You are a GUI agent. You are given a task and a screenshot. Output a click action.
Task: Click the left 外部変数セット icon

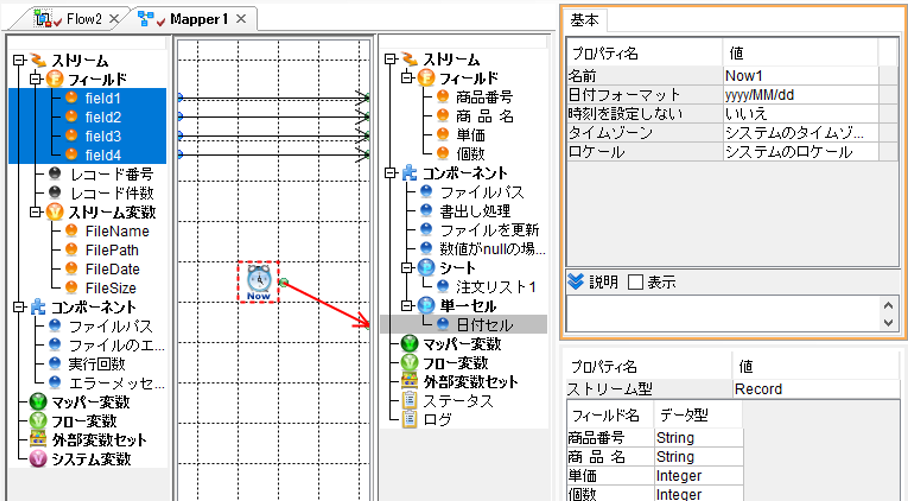(x=38, y=439)
